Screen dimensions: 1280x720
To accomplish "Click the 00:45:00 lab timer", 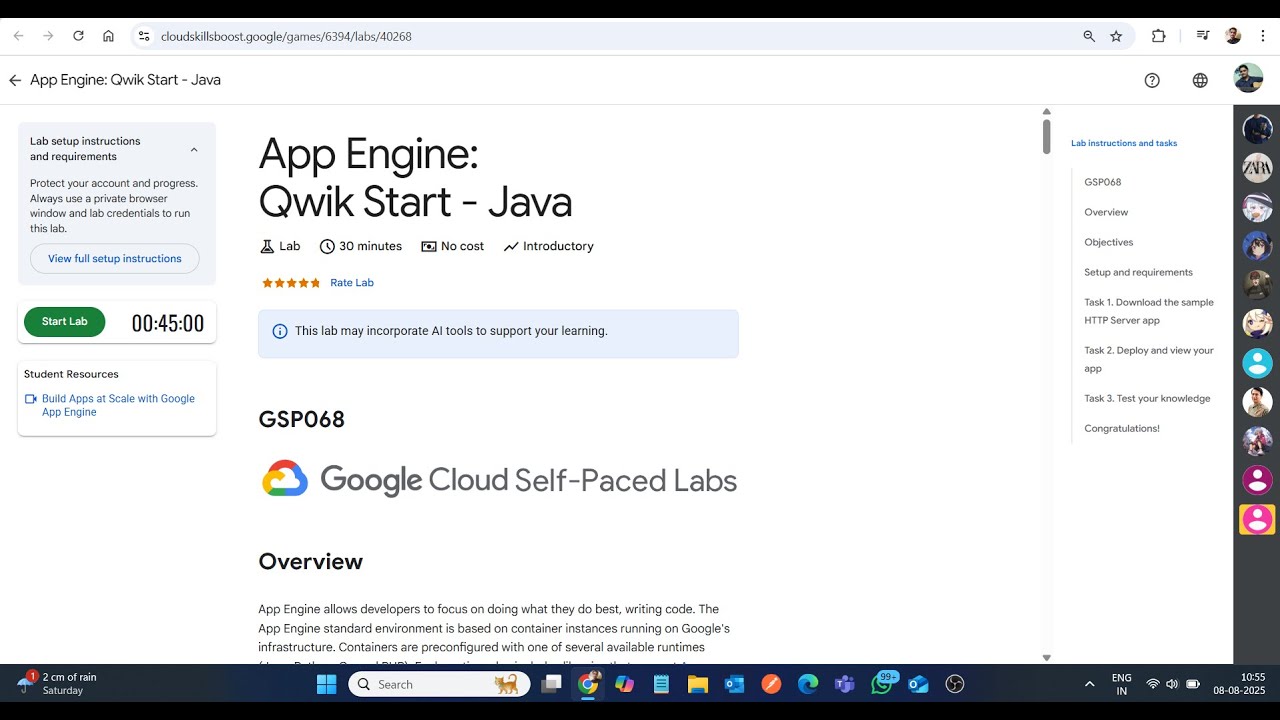I will coord(168,323).
